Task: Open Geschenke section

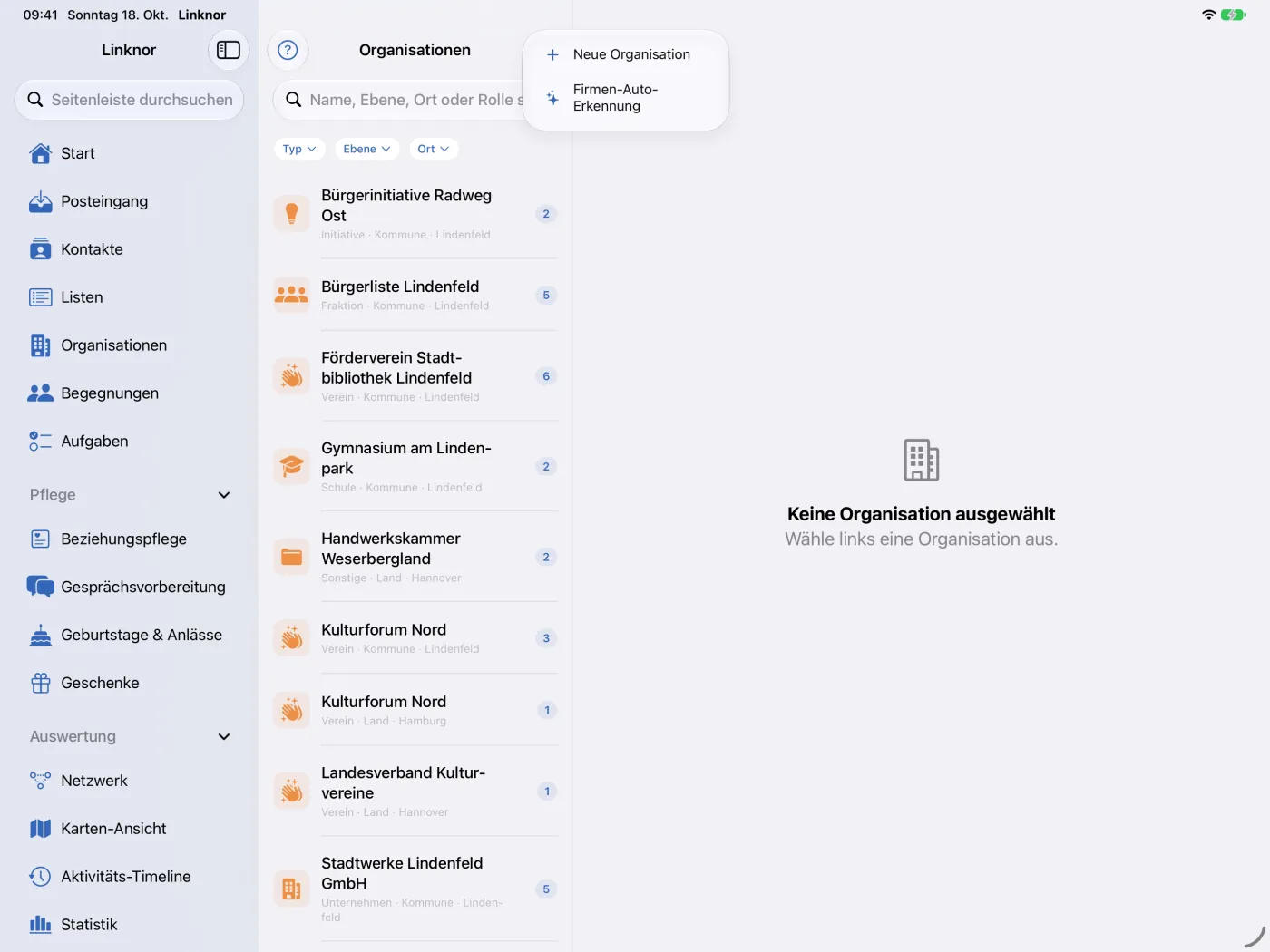Action: tap(129, 683)
